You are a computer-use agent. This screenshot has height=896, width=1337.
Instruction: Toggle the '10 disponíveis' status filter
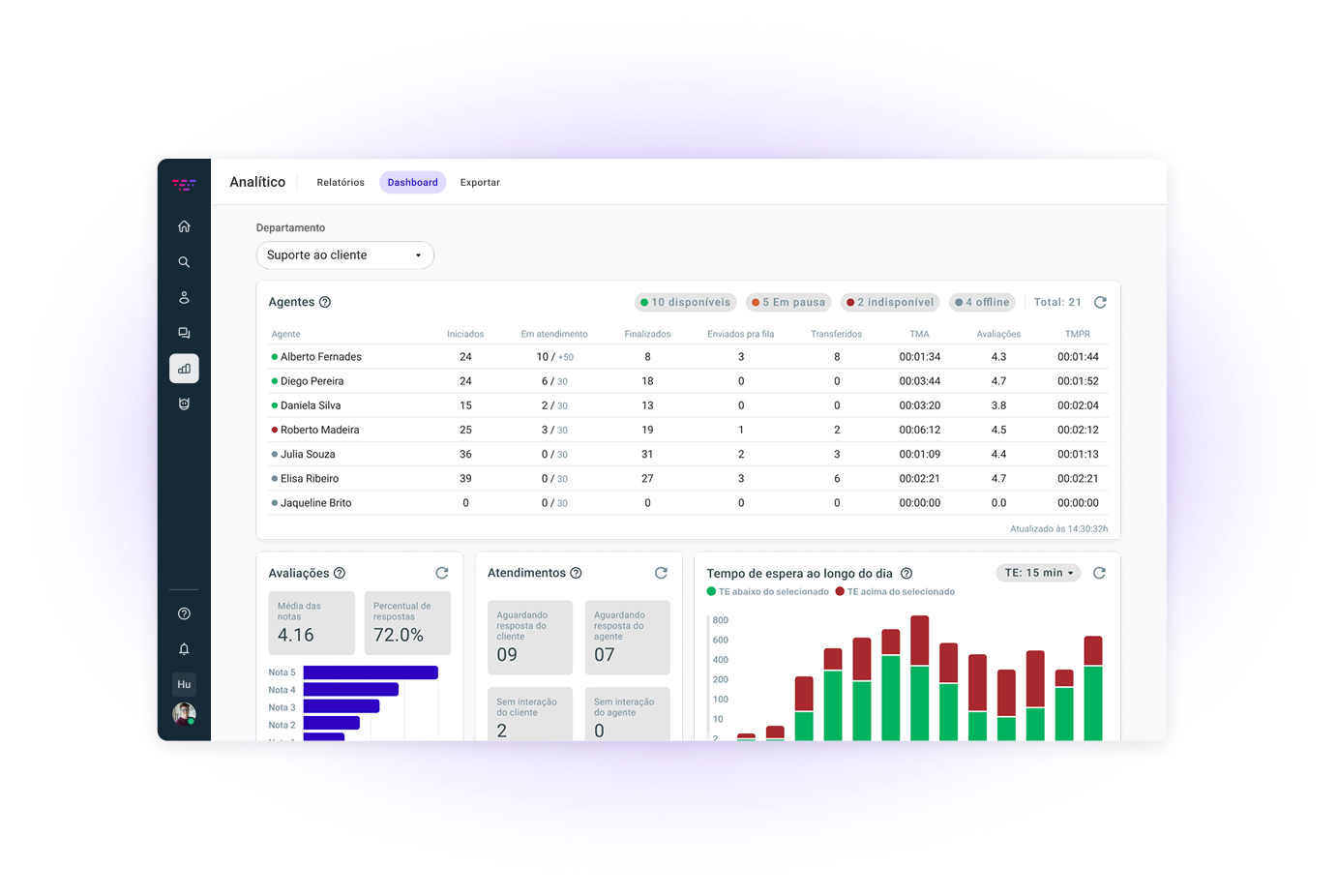point(685,302)
